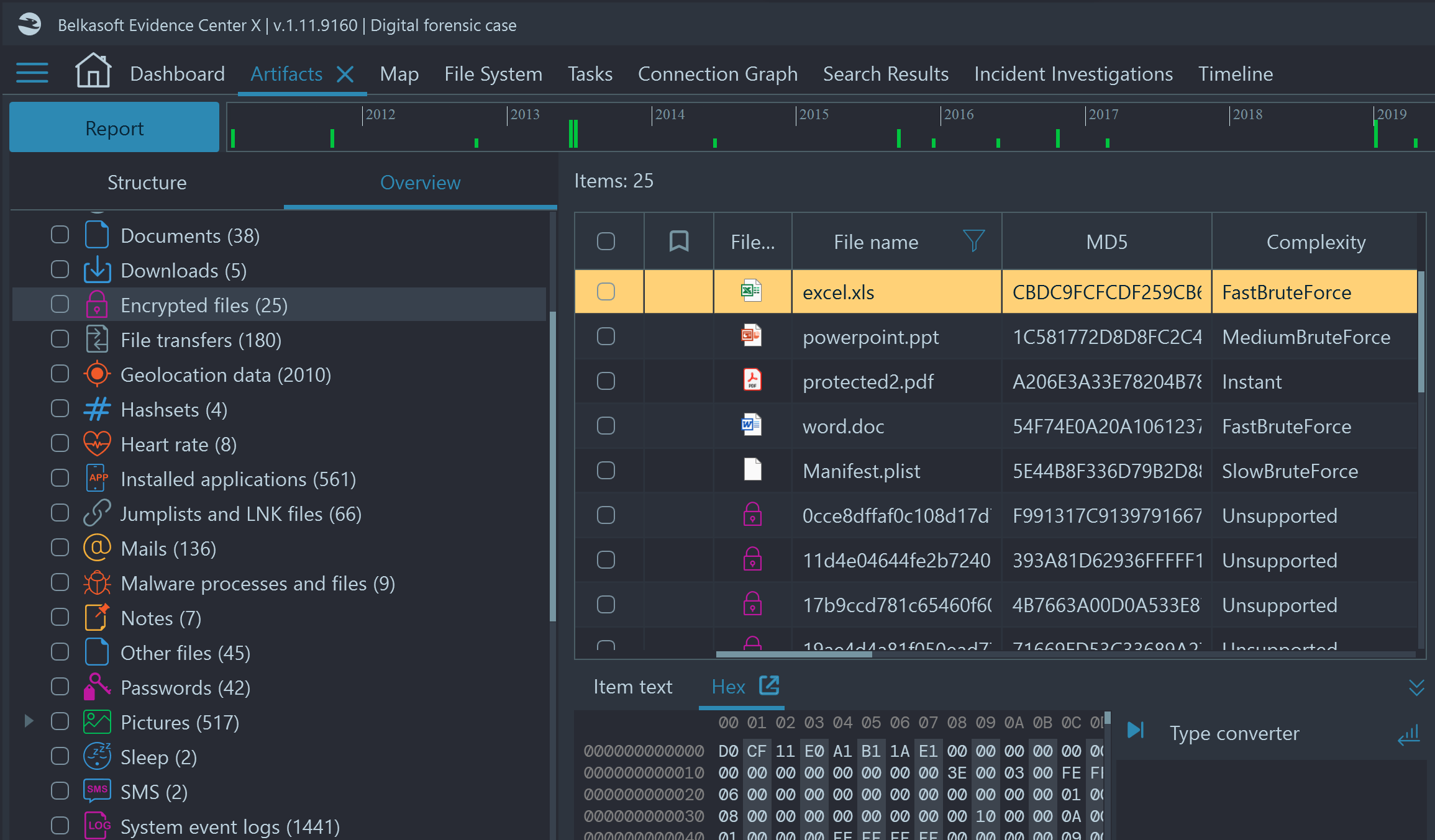This screenshot has width=1435, height=840.
Task: Click the Jumplists and LNK files link icon
Action: pos(97,513)
